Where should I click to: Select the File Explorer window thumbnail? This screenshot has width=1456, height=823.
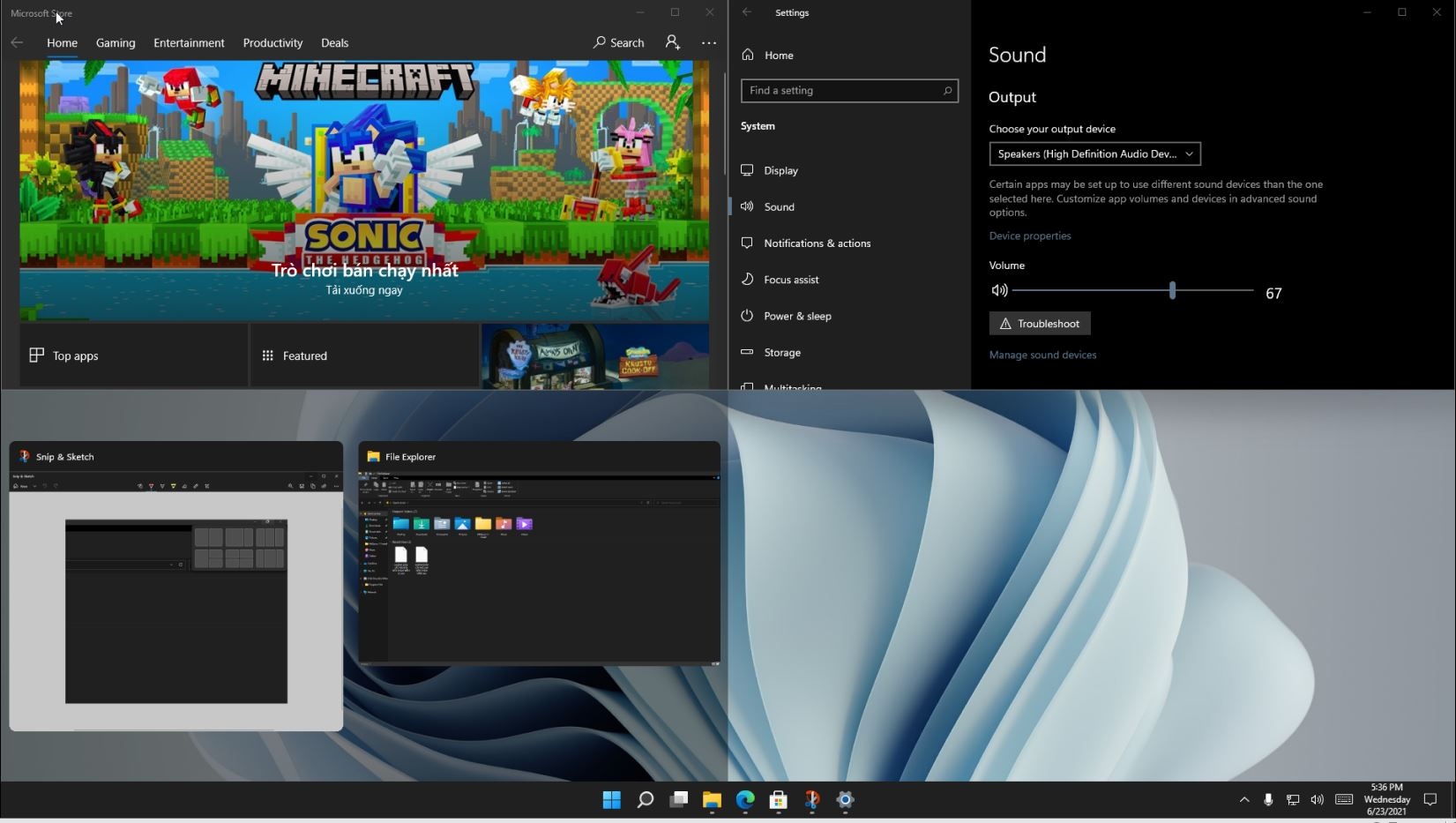coord(539,565)
